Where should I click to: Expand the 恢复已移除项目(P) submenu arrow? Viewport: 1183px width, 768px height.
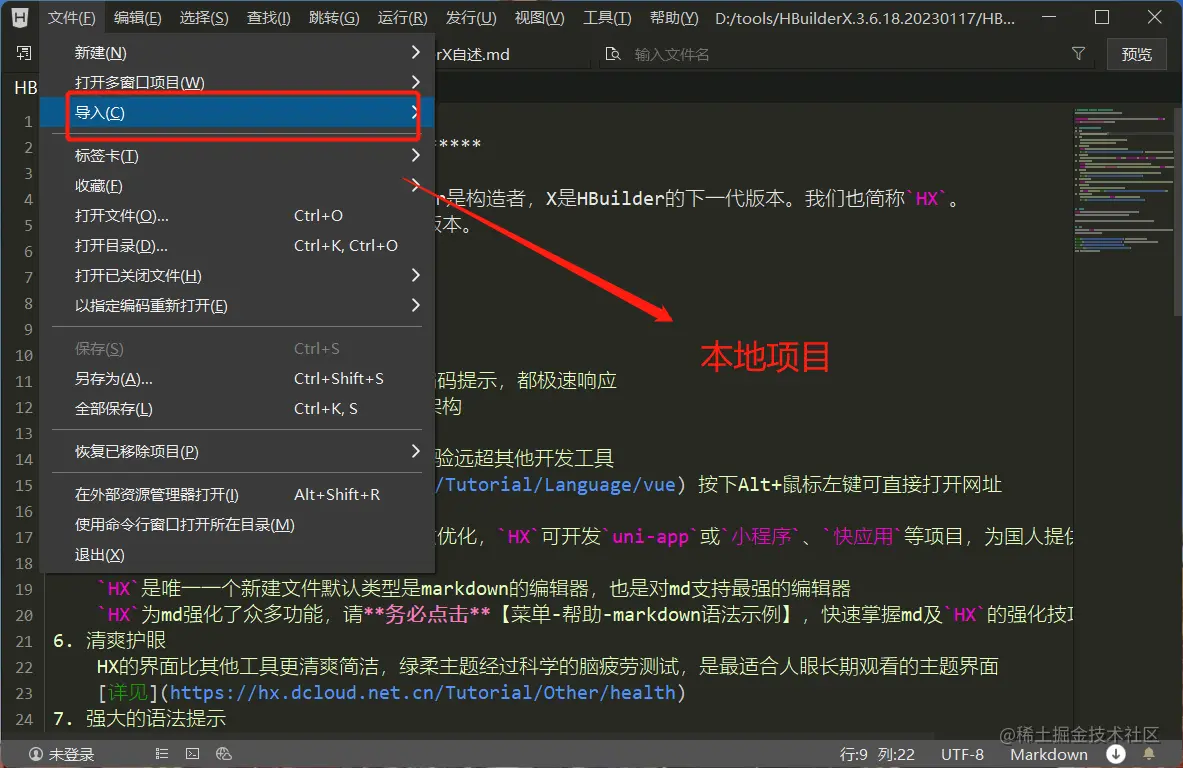click(x=416, y=451)
